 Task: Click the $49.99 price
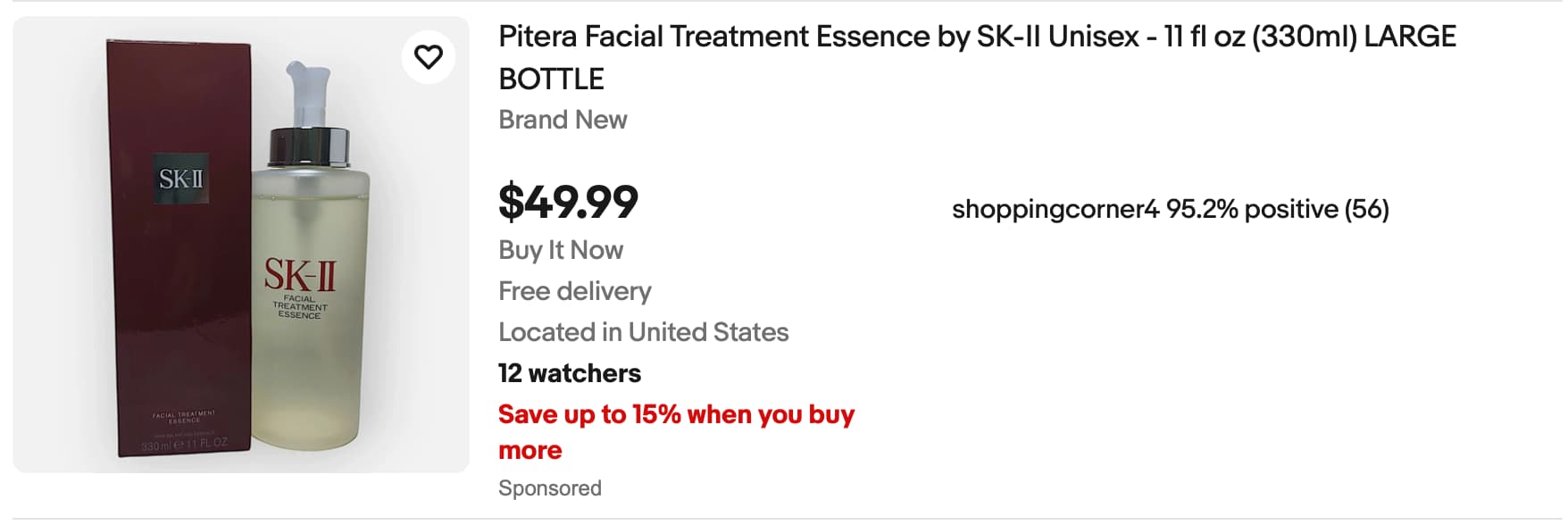pos(568,202)
